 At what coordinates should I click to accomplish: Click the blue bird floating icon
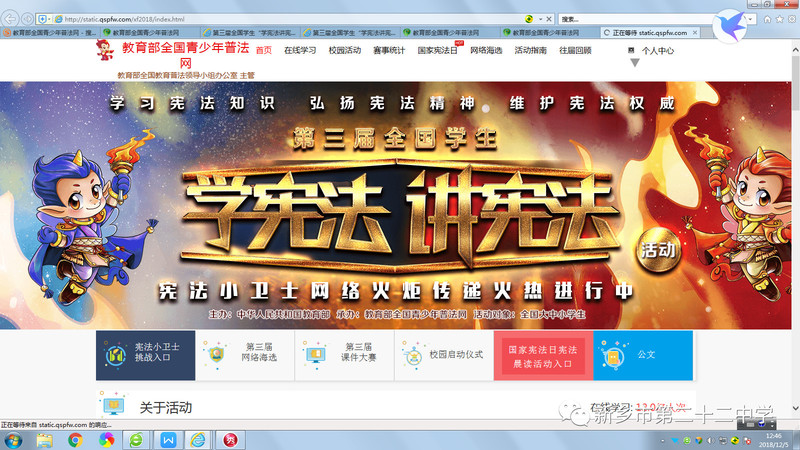click(730, 26)
